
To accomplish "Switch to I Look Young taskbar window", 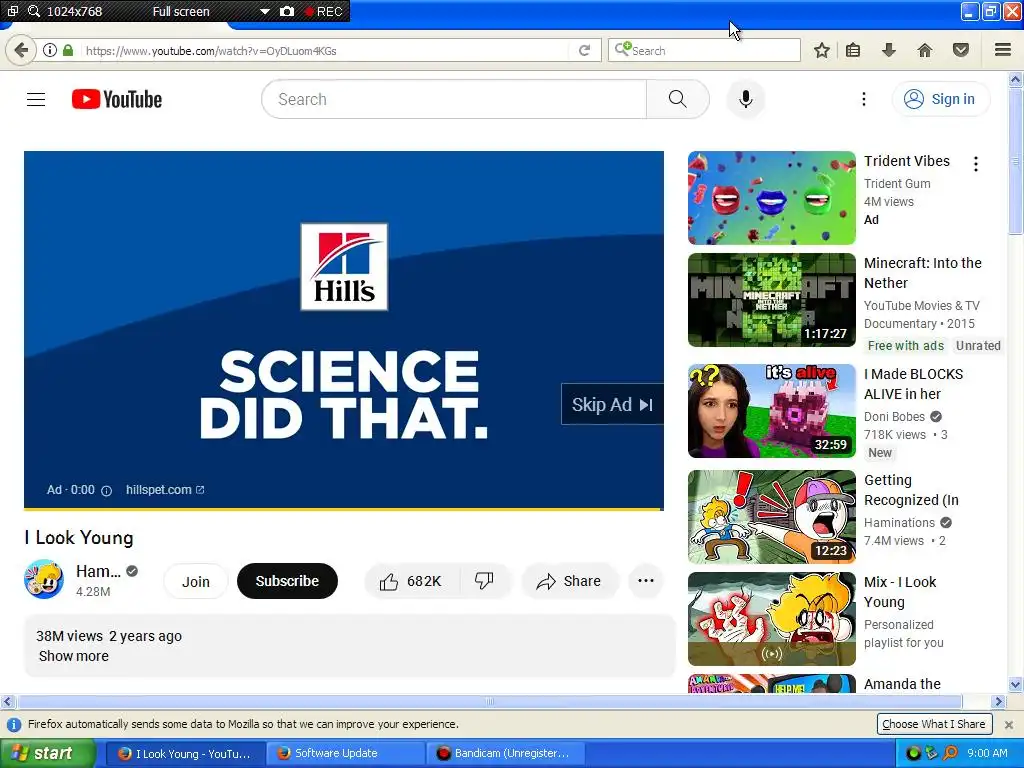I will click(185, 754).
